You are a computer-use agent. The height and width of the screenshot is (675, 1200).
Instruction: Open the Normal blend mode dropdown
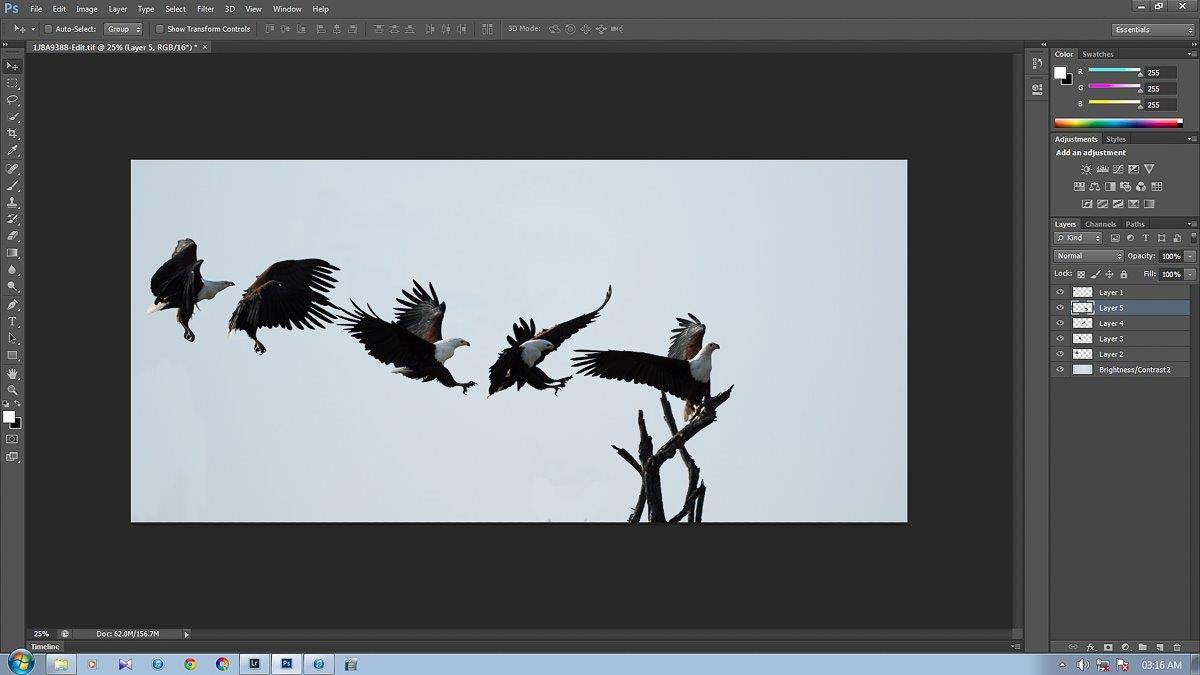click(1089, 256)
